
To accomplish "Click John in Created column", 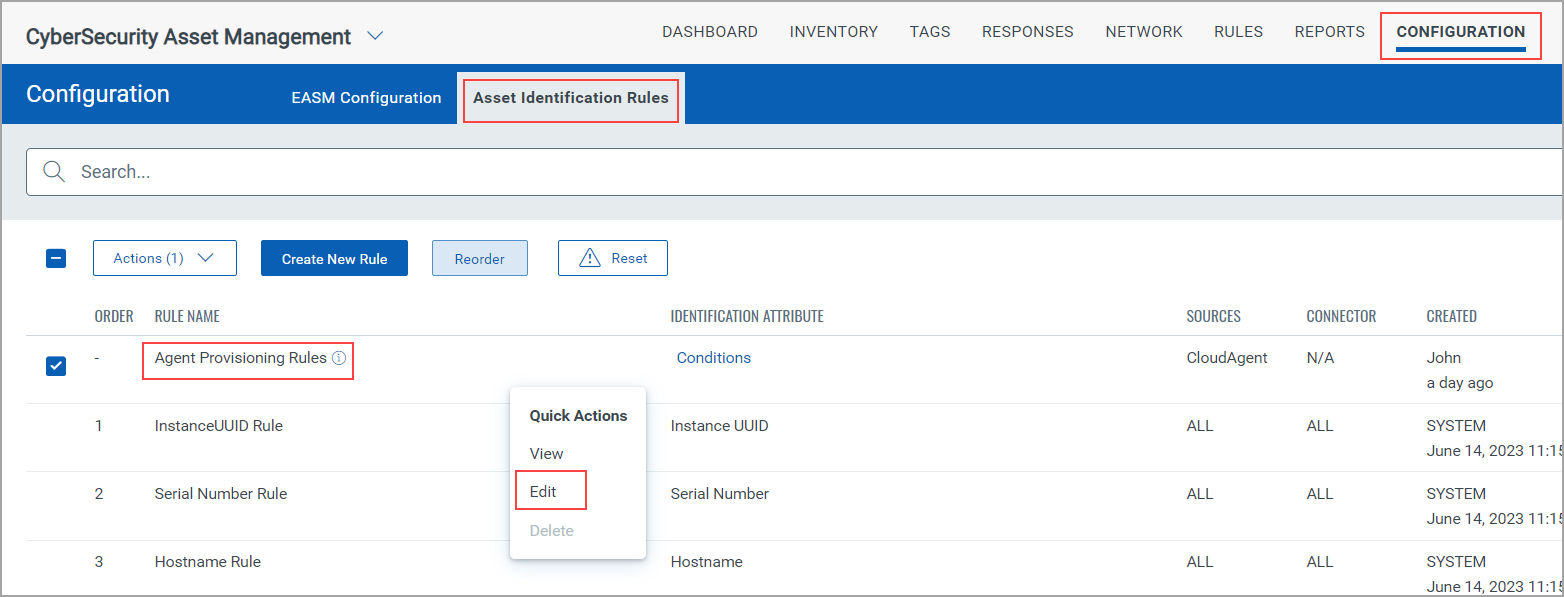I will 1444,358.
